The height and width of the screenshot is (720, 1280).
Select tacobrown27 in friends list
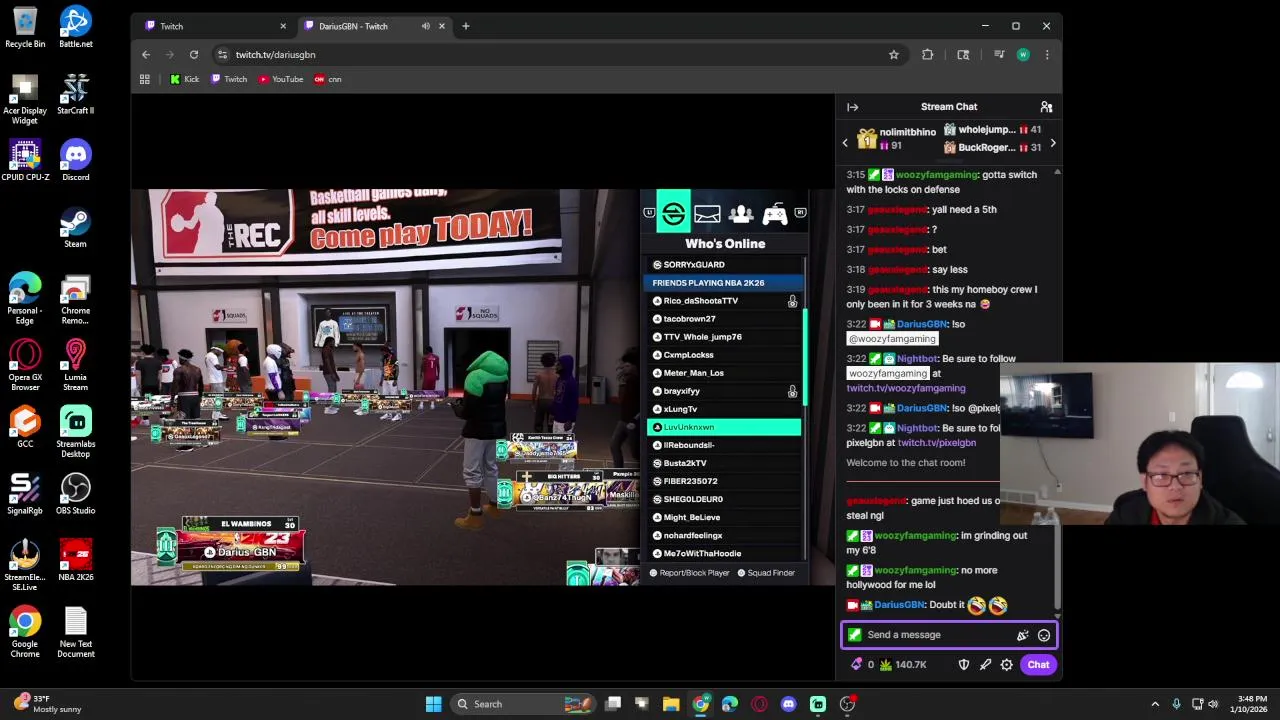coord(725,319)
